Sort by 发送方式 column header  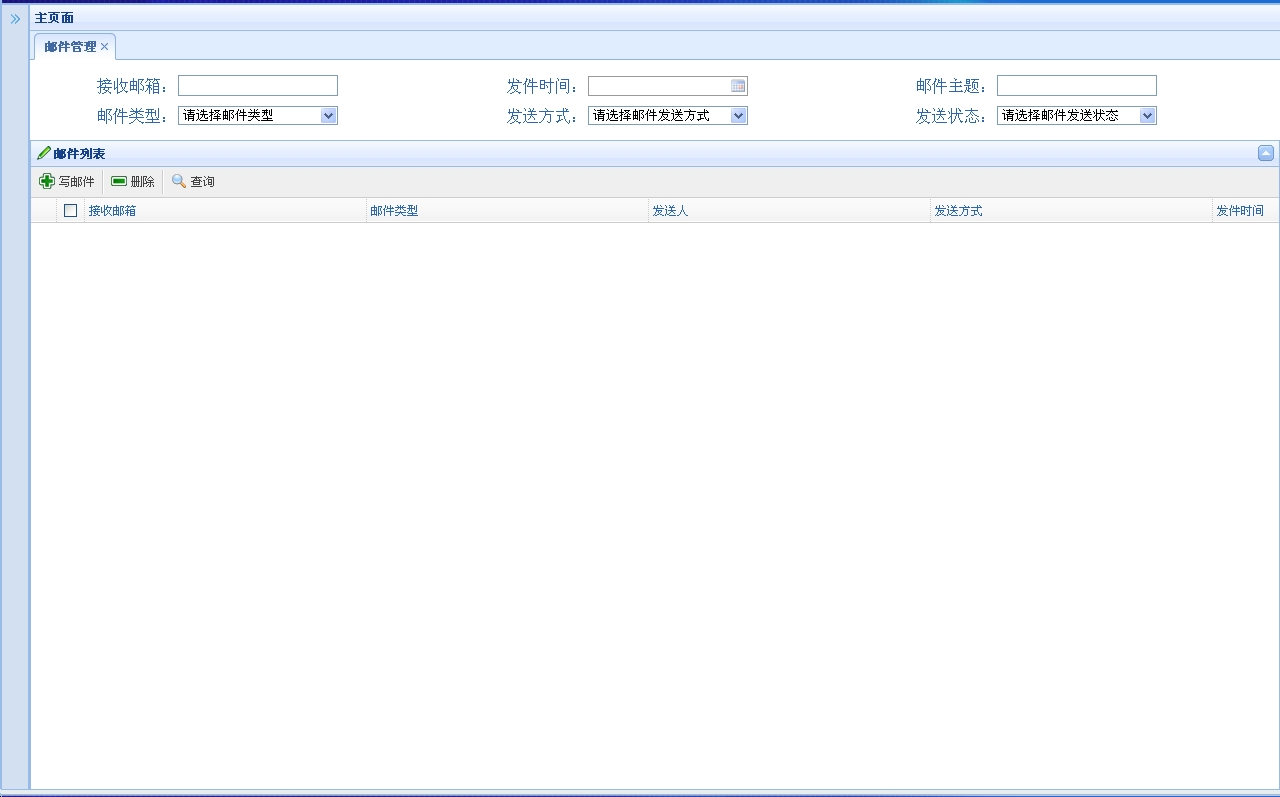tap(1071, 210)
